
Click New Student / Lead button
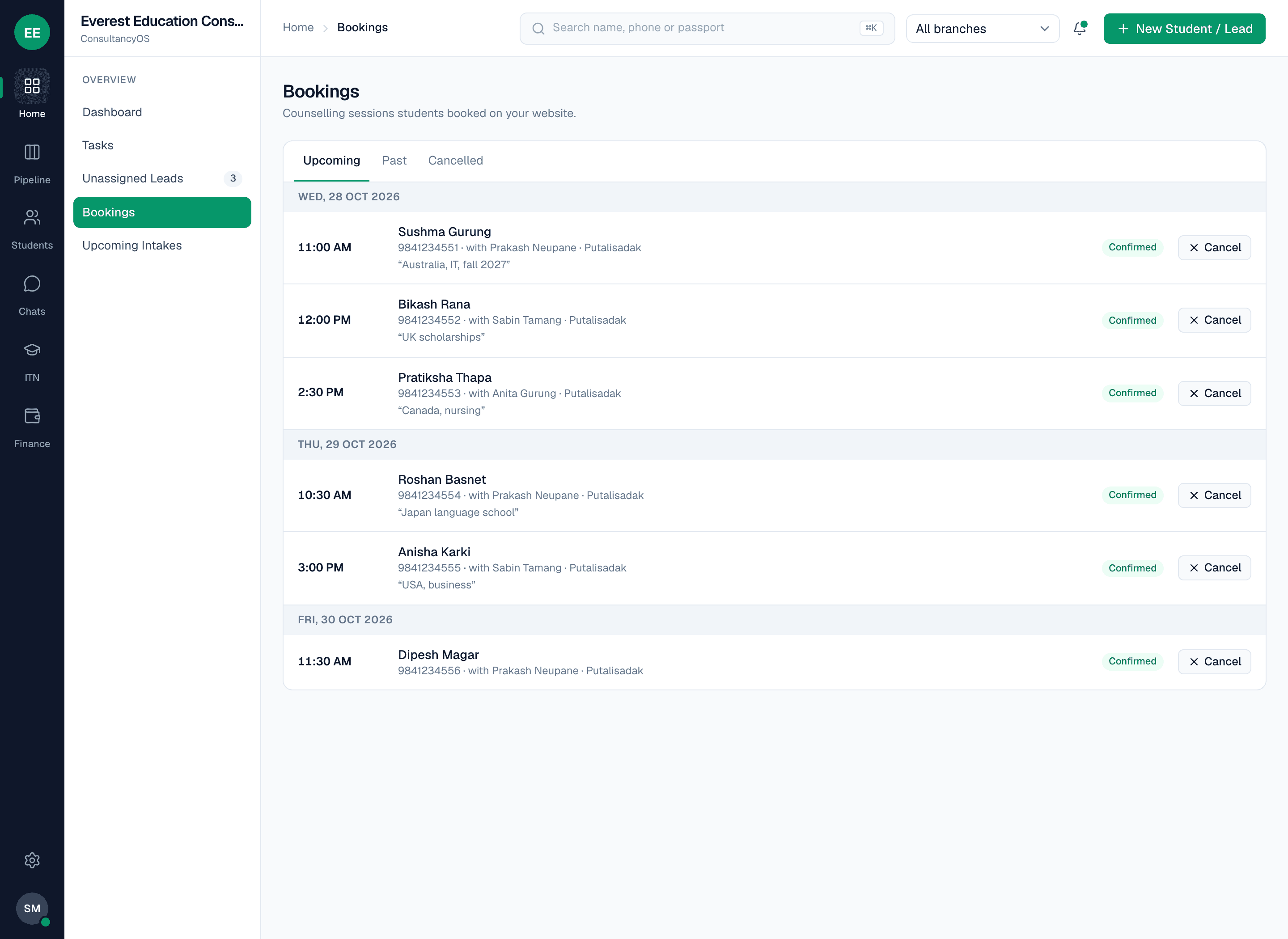1184,29
